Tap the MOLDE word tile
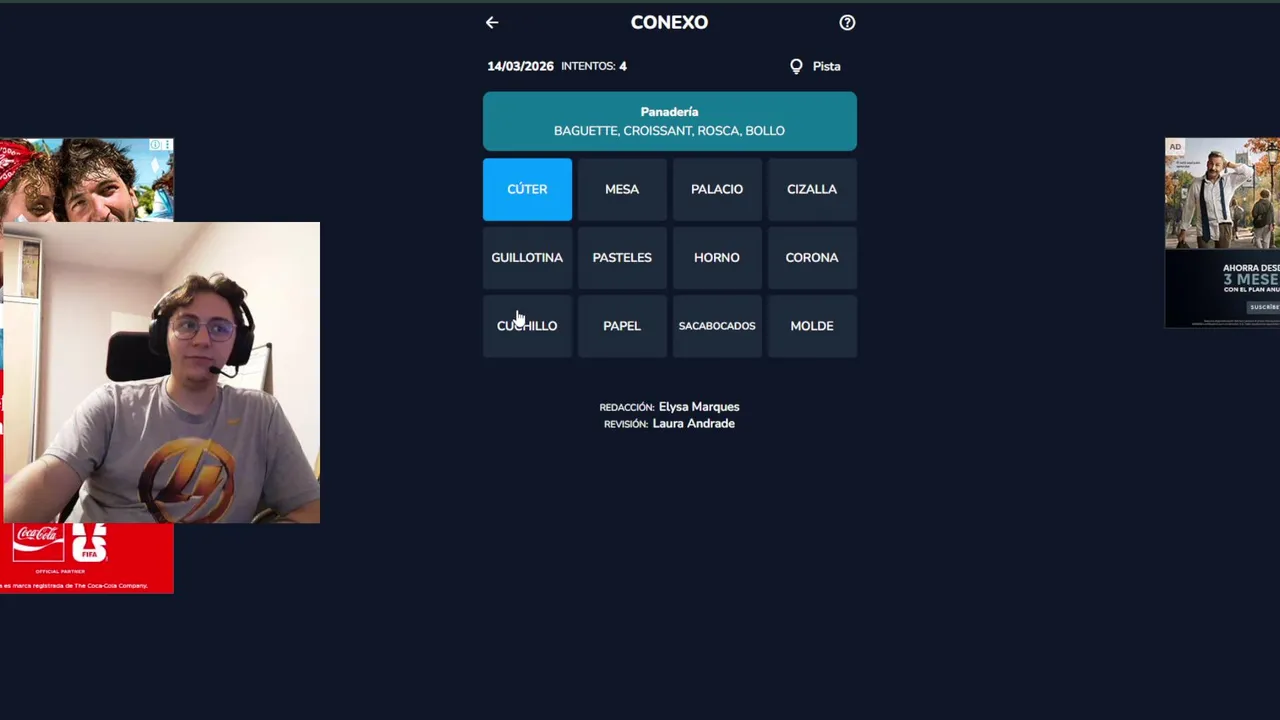Viewport: 1280px width, 720px height. point(812,325)
